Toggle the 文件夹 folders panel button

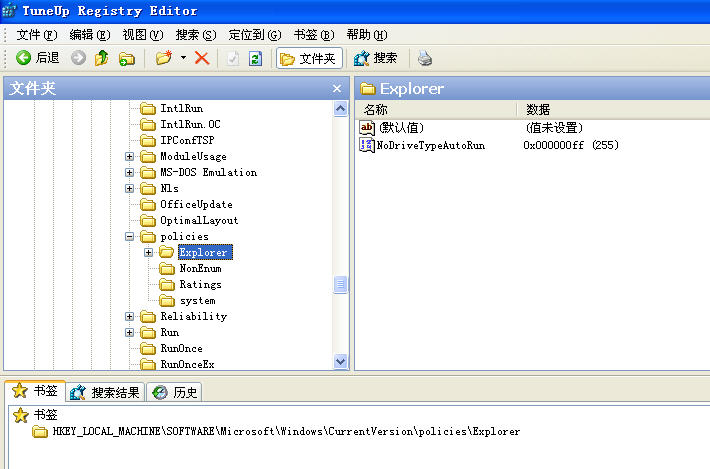pyautogui.click(x=309, y=58)
